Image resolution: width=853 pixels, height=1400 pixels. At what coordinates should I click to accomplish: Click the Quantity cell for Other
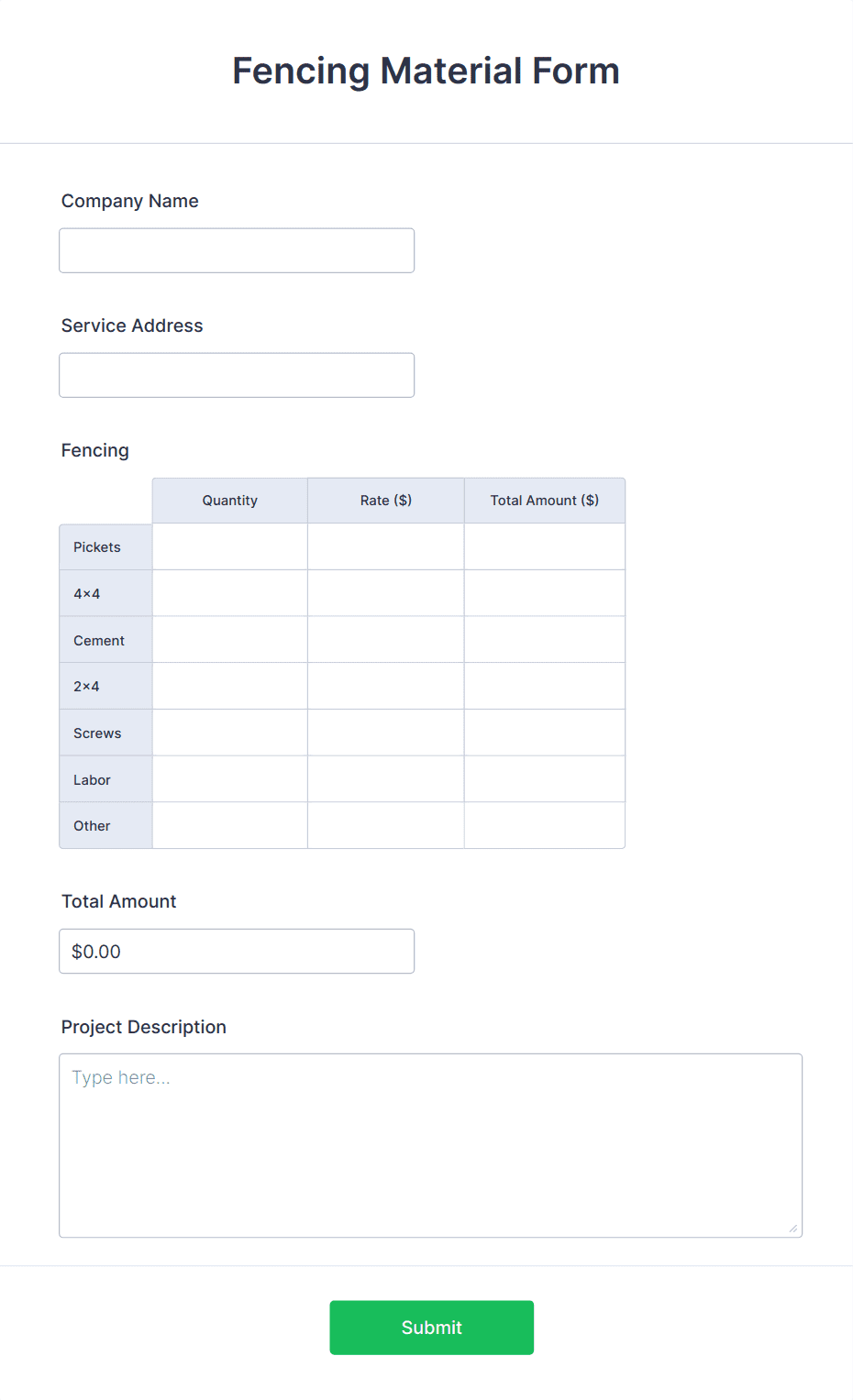[x=229, y=825]
